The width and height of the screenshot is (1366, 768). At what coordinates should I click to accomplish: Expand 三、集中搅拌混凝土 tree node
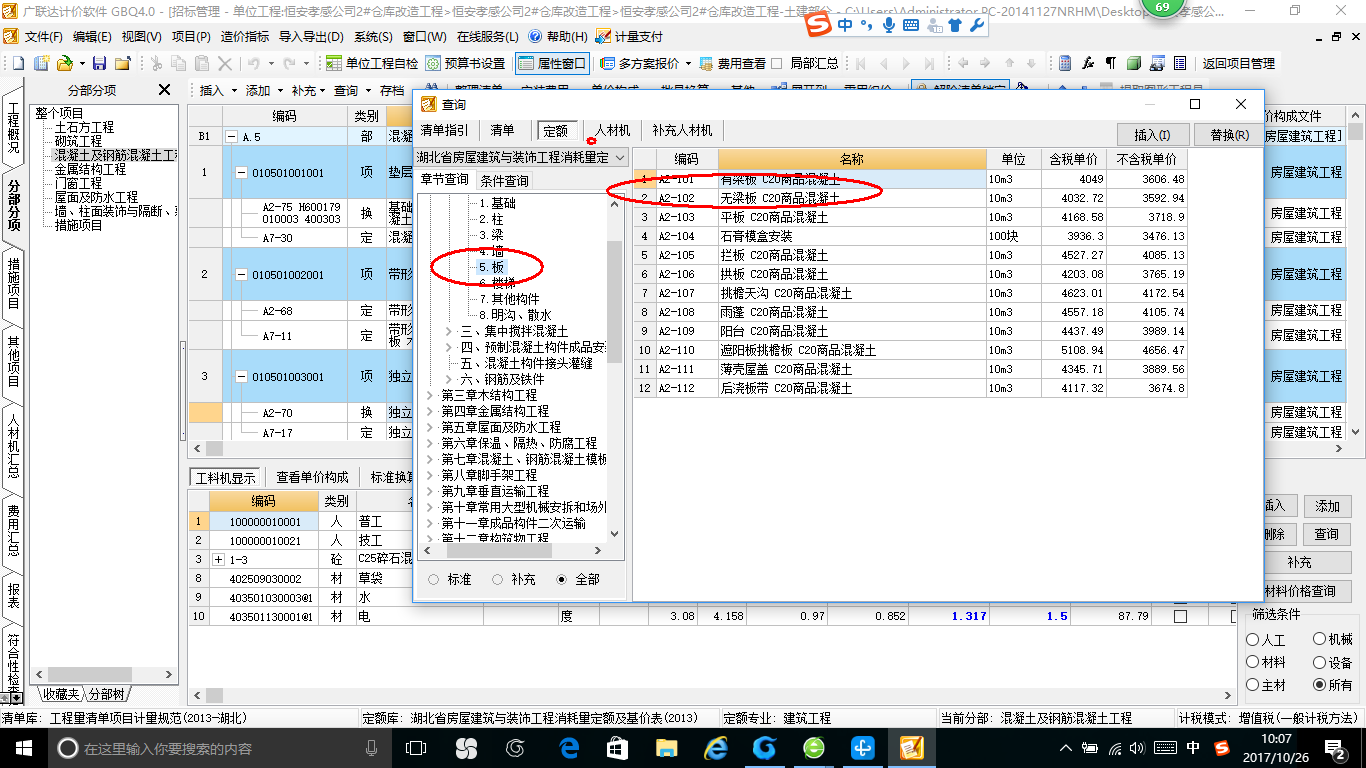[x=448, y=331]
